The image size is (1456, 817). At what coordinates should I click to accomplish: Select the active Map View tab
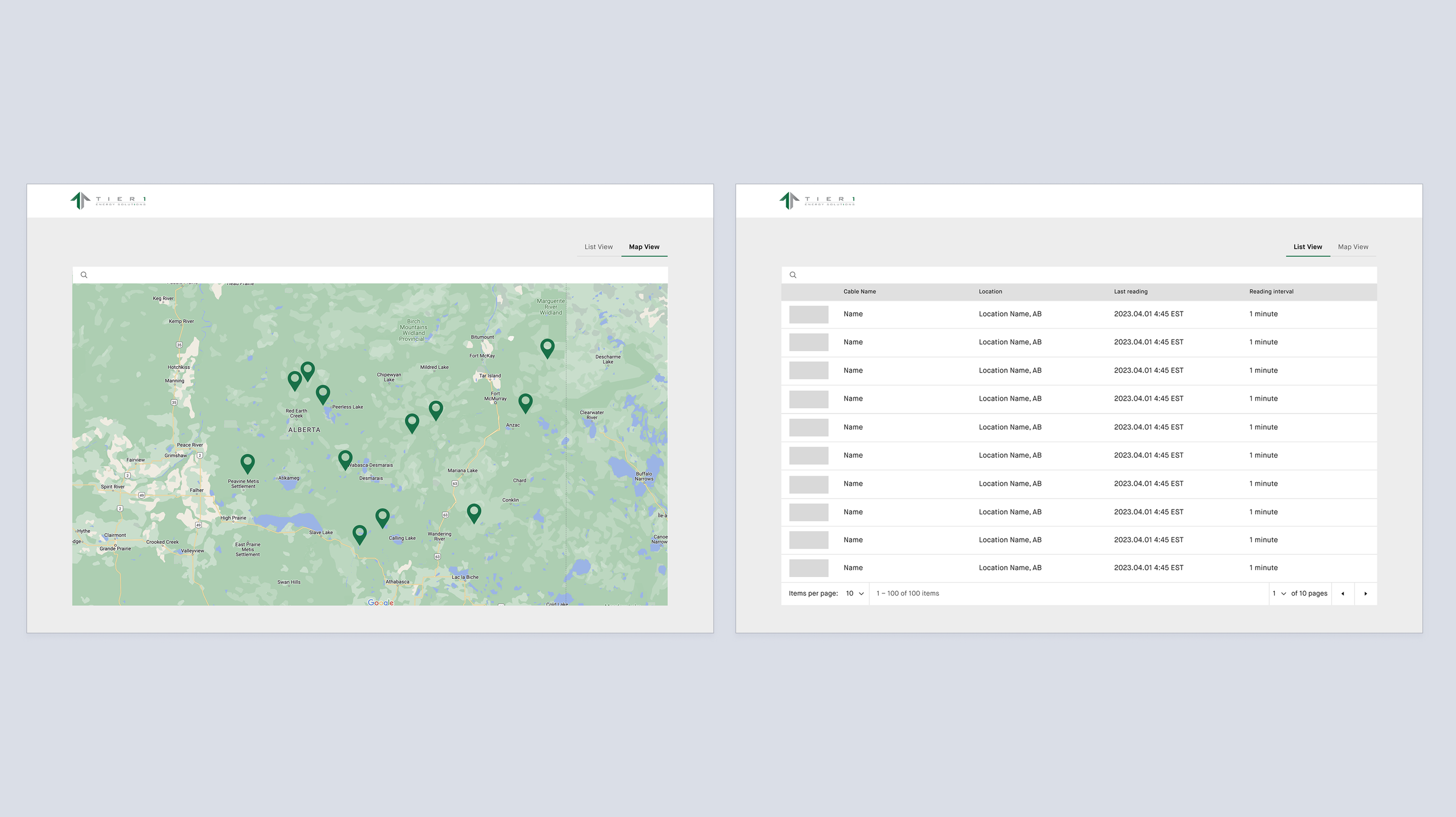[644, 247]
